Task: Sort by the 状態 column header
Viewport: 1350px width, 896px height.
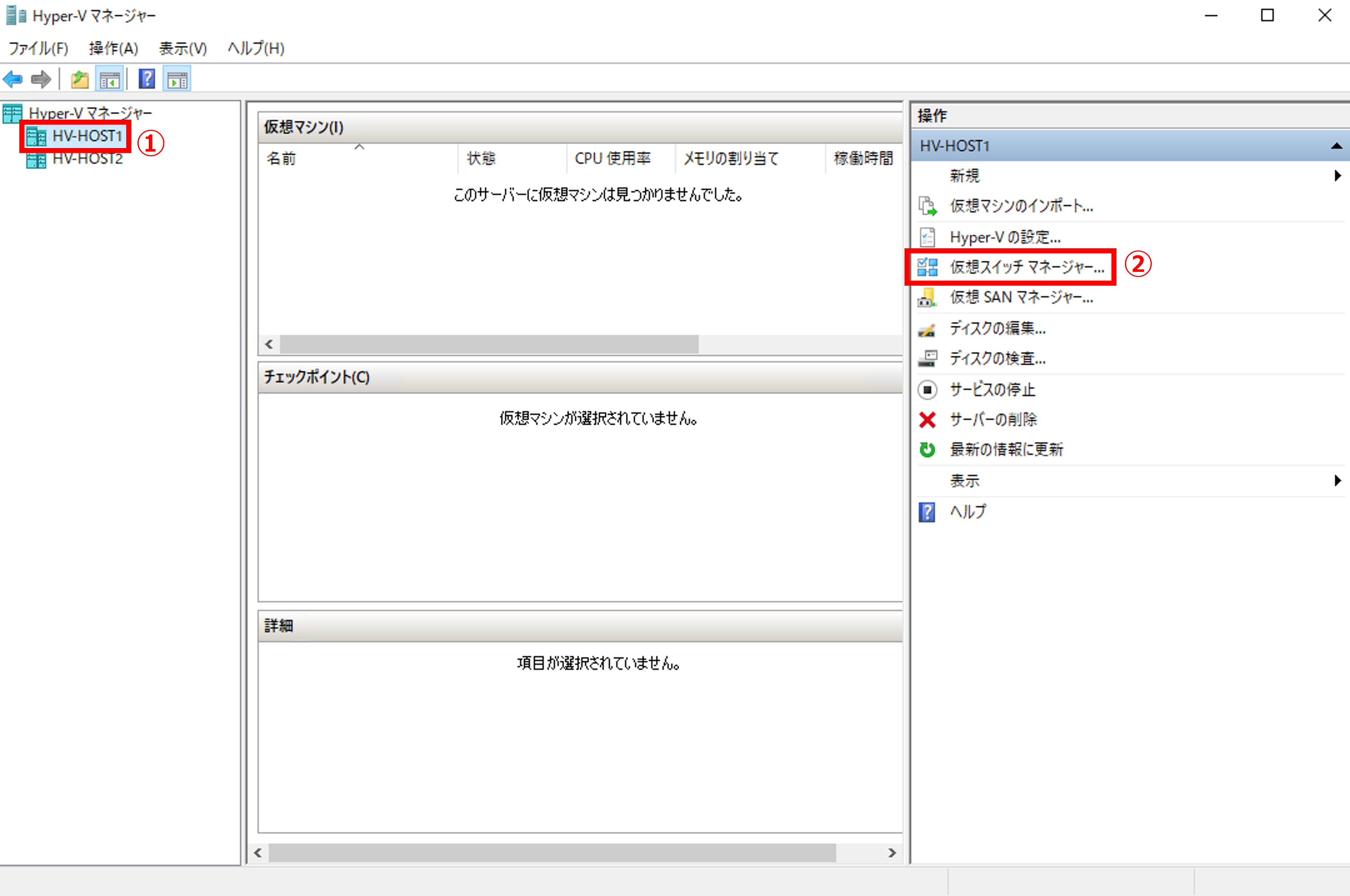Action: [512, 158]
